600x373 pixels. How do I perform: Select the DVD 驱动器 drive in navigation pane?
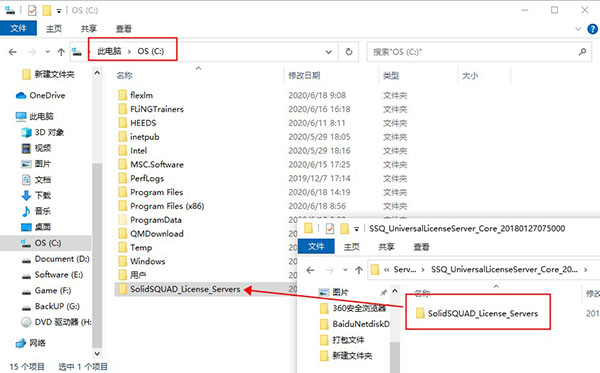pyautogui.click(x=56, y=322)
